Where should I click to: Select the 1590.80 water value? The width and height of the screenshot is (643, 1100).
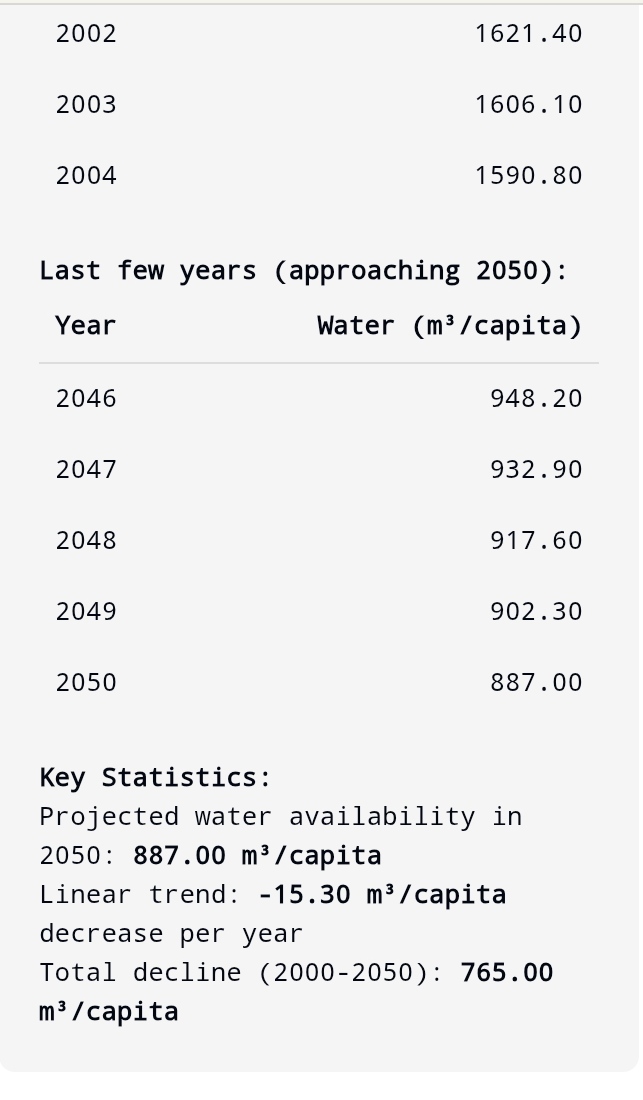[x=528, y=175]
